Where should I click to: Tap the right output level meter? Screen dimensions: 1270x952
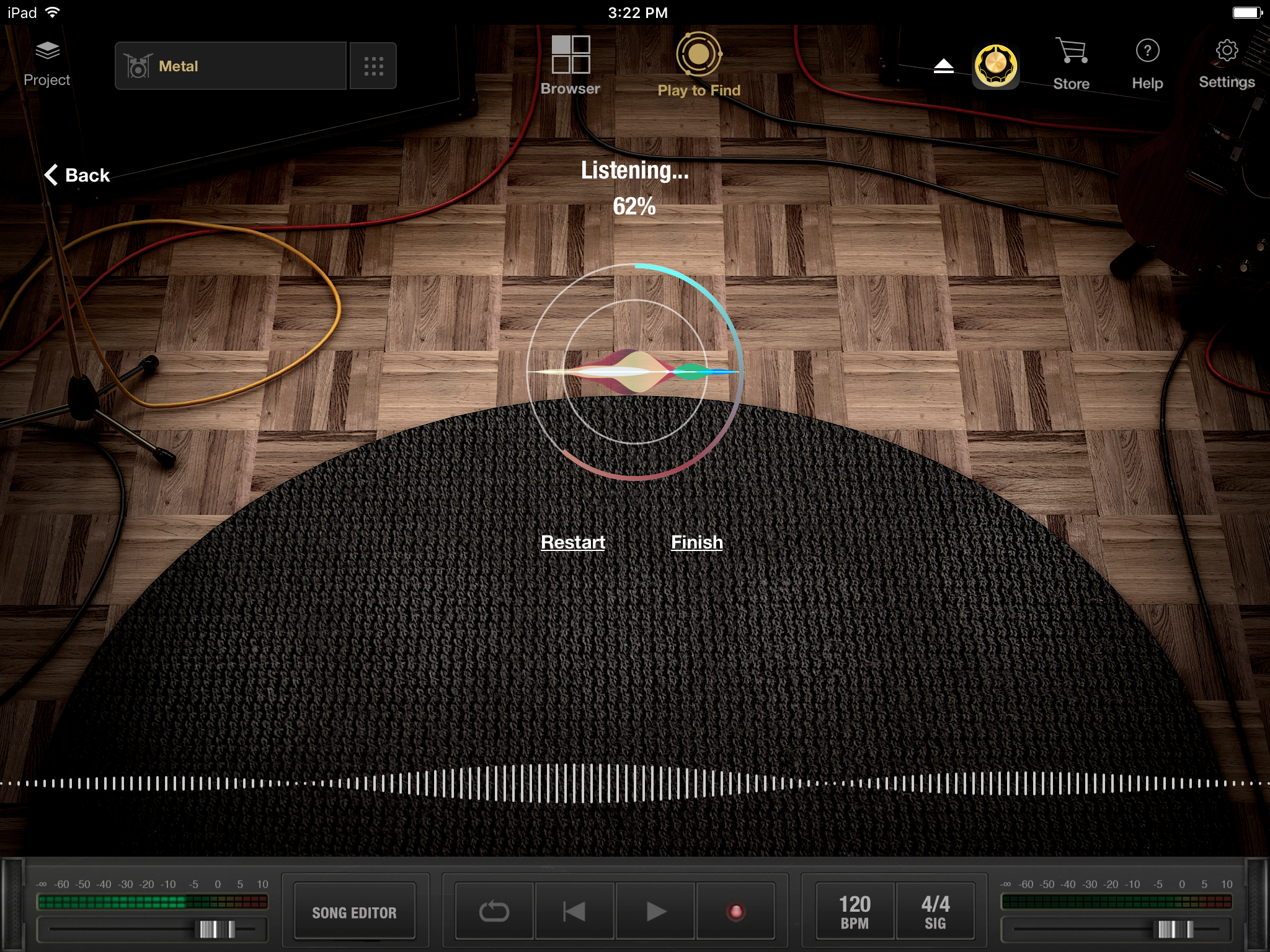click(x=1116, y=902)
